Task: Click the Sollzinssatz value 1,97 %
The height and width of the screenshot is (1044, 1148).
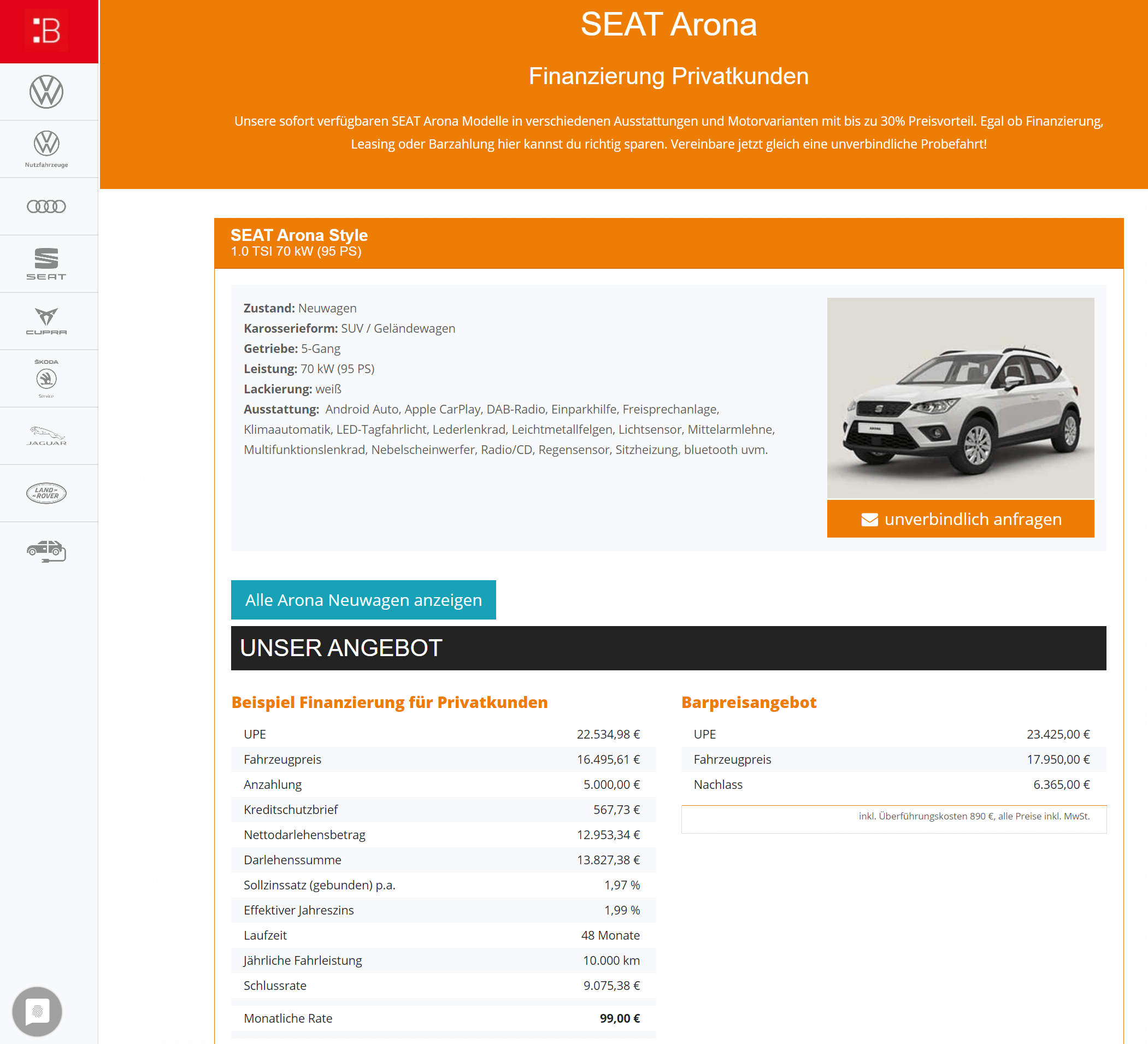Action: click(622, 884)
